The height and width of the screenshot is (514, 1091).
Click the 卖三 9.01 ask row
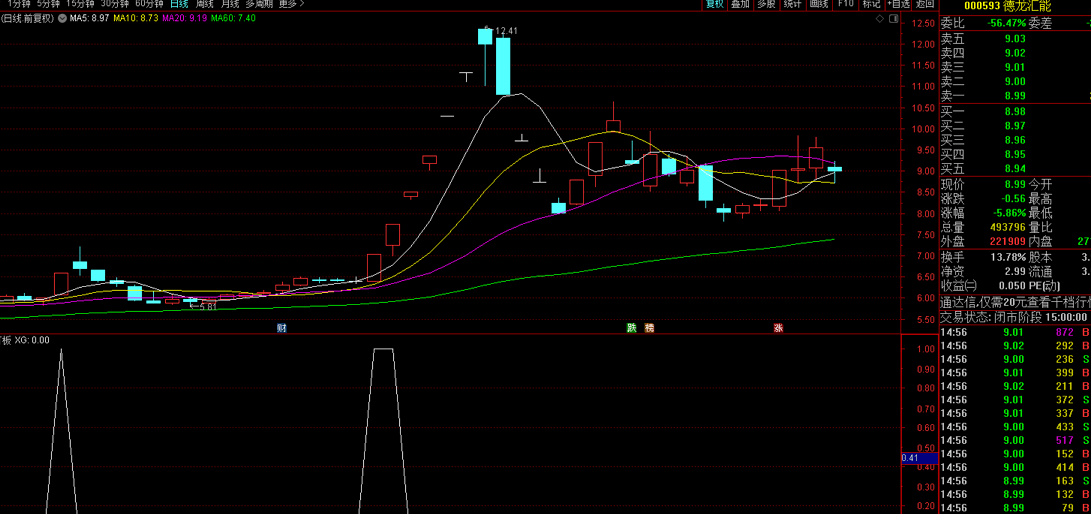point(1015,67)
